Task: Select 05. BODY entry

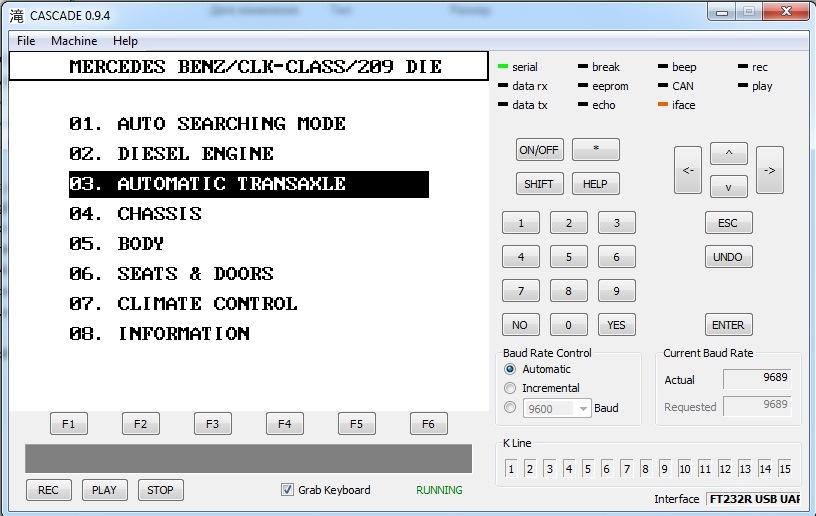Action: pos(116,244)
